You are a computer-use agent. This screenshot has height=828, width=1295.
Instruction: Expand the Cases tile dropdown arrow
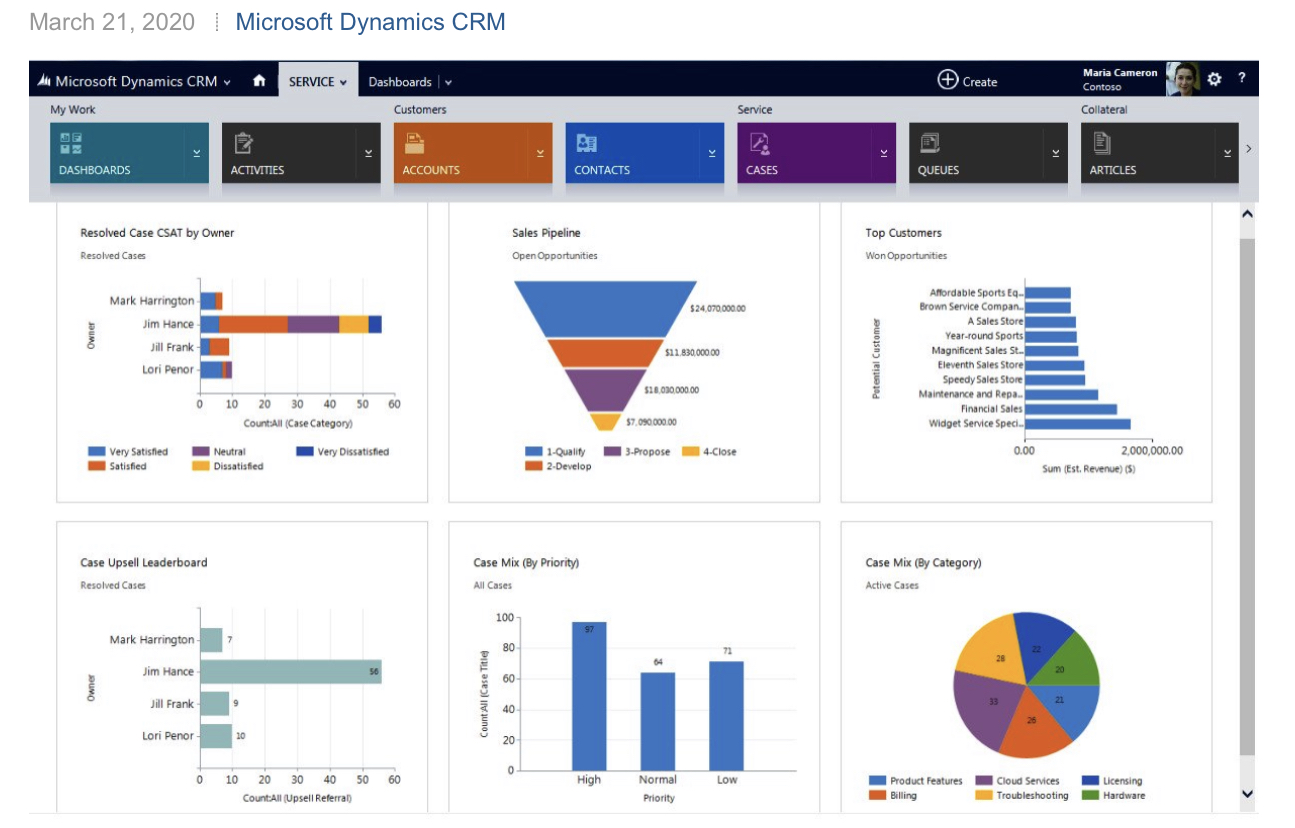click(x=884, y=153)
